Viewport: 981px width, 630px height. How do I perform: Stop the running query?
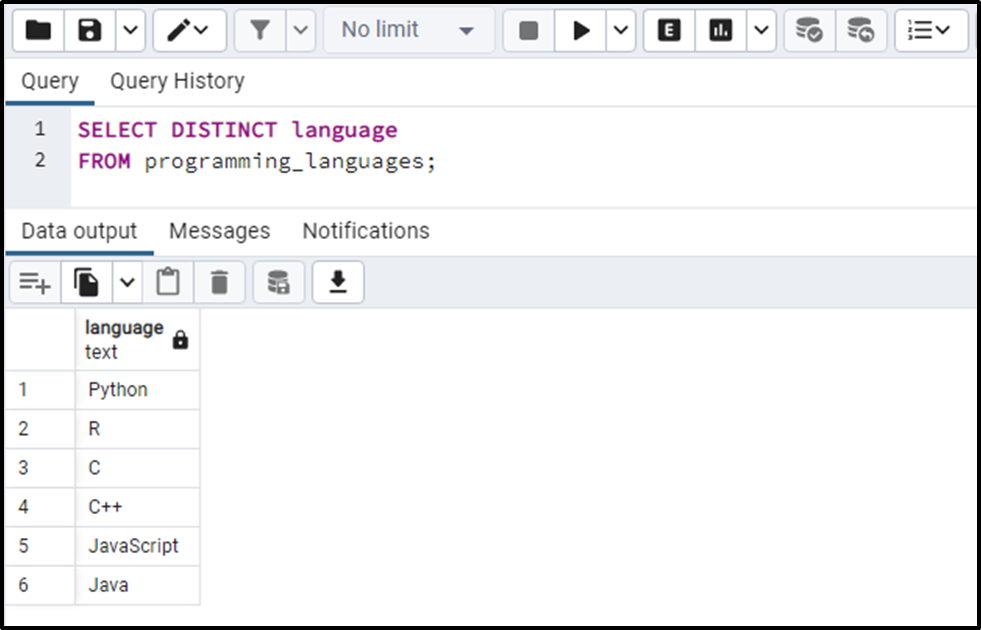529,30
